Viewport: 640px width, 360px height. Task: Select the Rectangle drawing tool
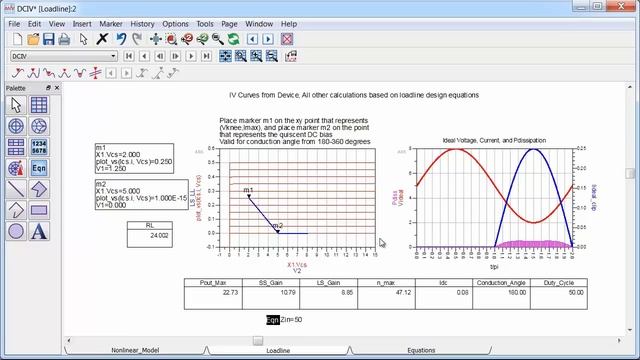point(39,210)
